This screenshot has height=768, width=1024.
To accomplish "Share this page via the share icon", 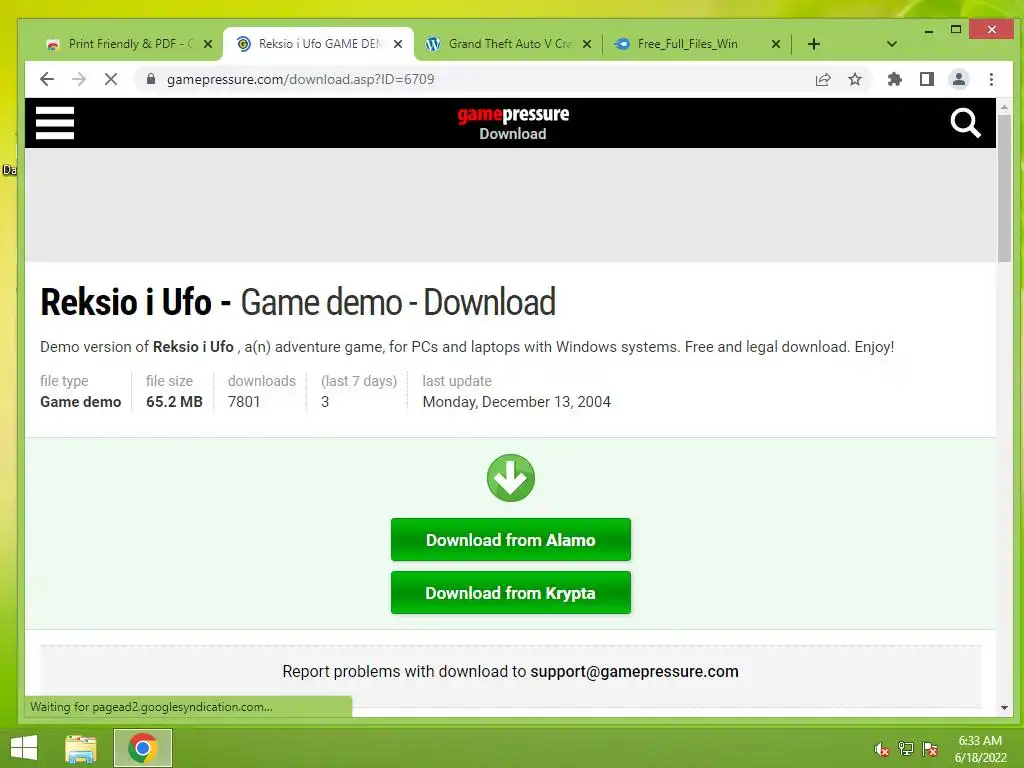I will 823,79.
